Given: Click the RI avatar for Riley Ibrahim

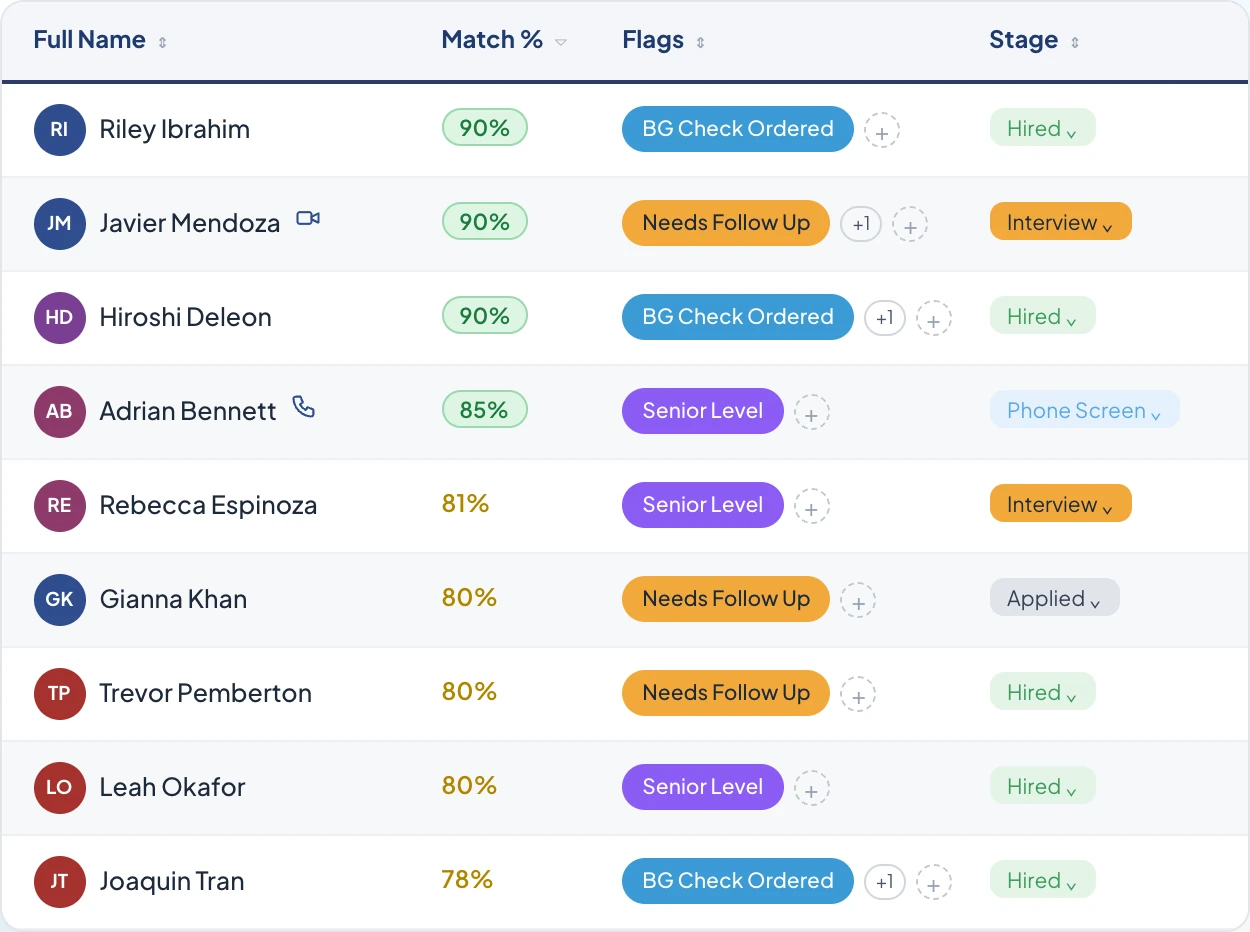Looking at the screenshot, I should (x=60, y=130).
